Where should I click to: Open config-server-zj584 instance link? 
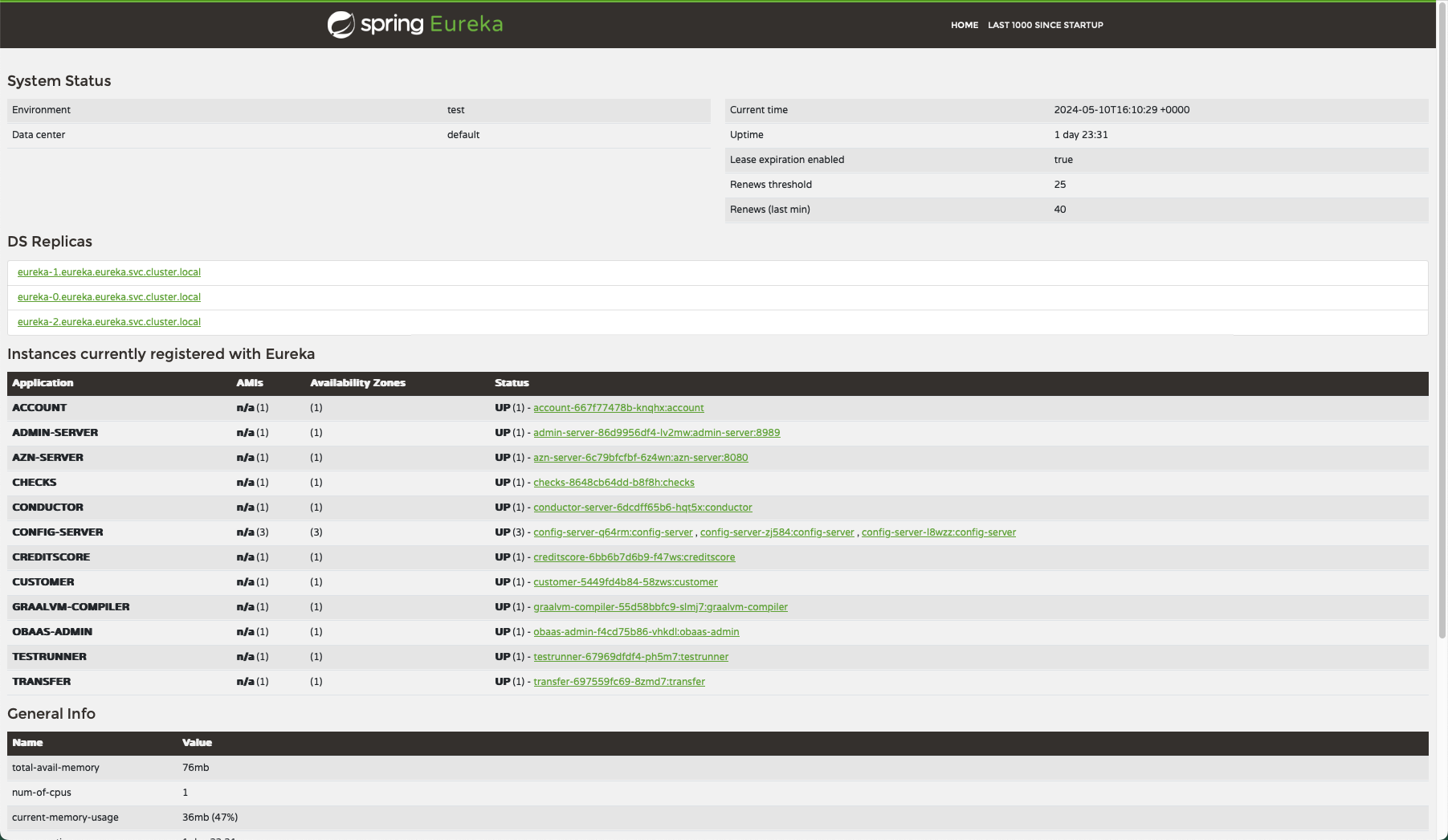pyautogui.click(x=776, y=532)
